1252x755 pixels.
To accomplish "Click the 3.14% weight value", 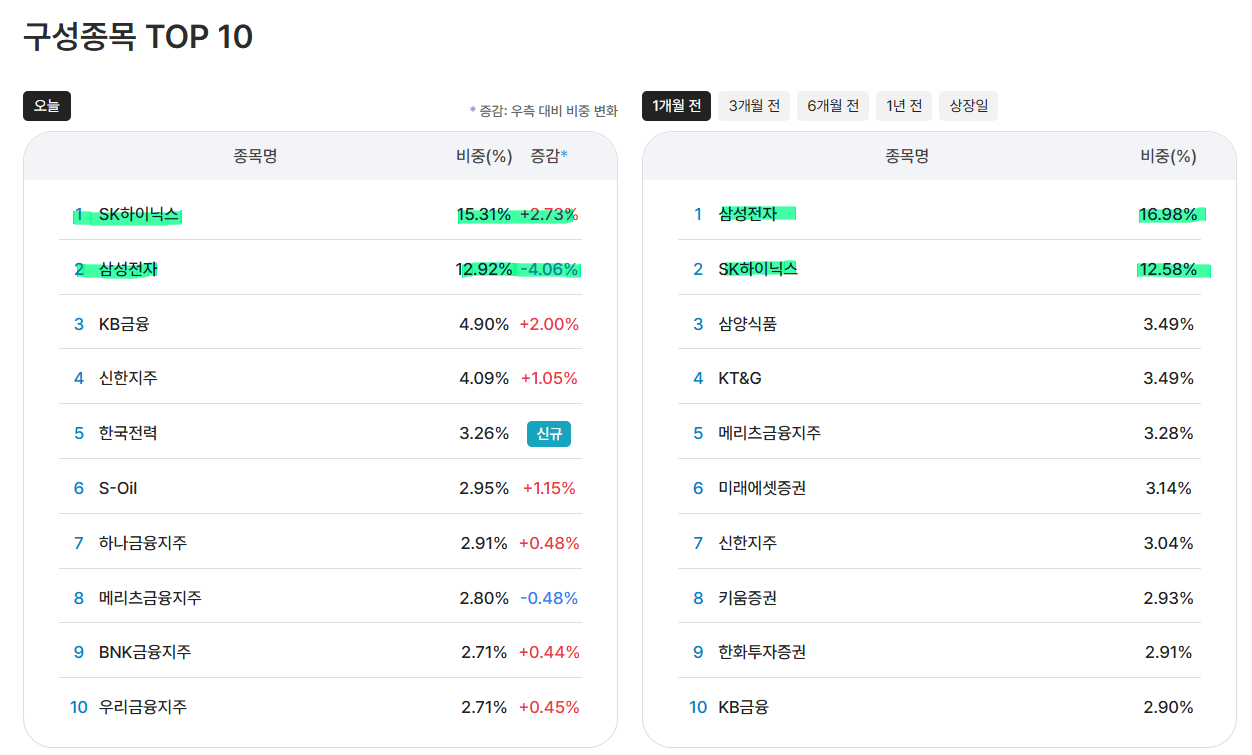I will point(1169,489).
